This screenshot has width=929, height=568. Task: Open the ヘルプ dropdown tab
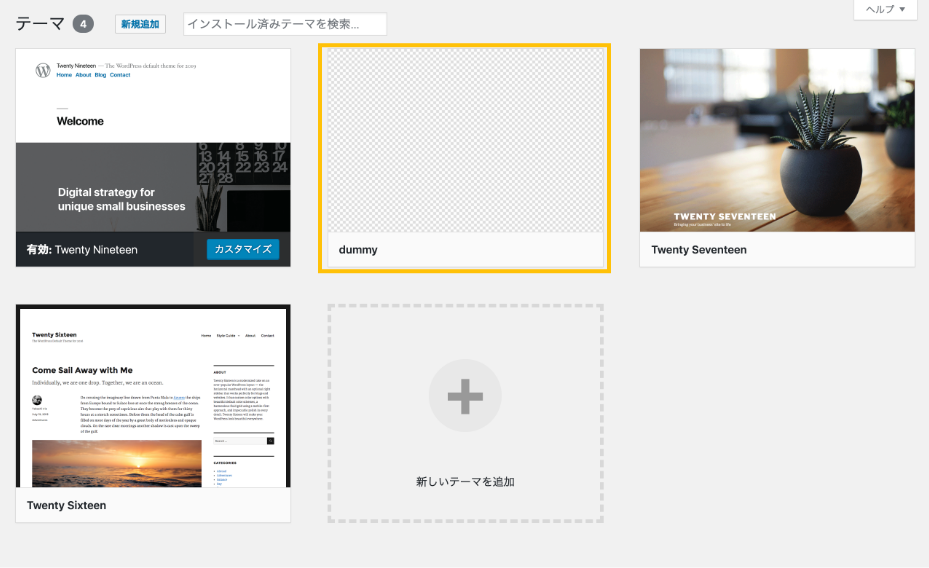click(885, 10)
